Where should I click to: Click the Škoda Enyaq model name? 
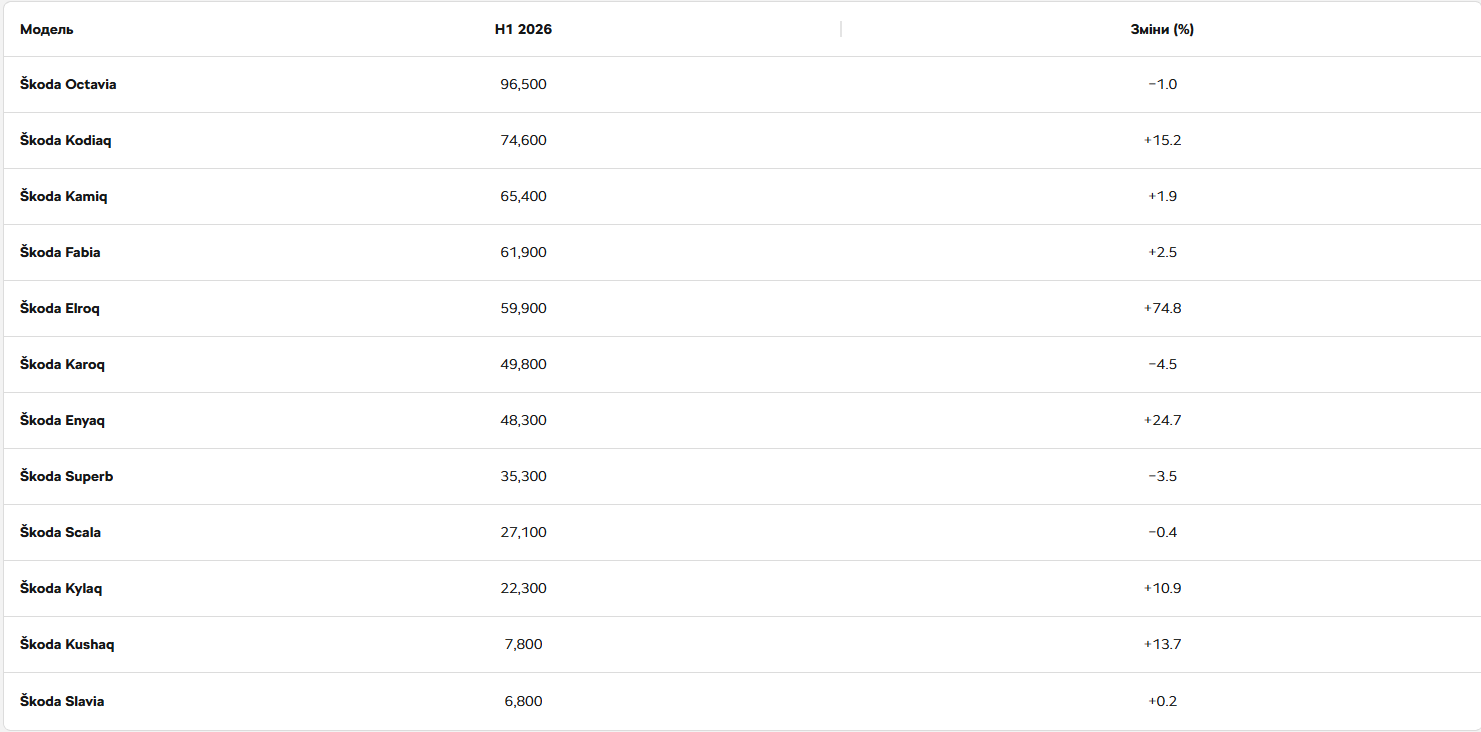[x=62, y=420]
